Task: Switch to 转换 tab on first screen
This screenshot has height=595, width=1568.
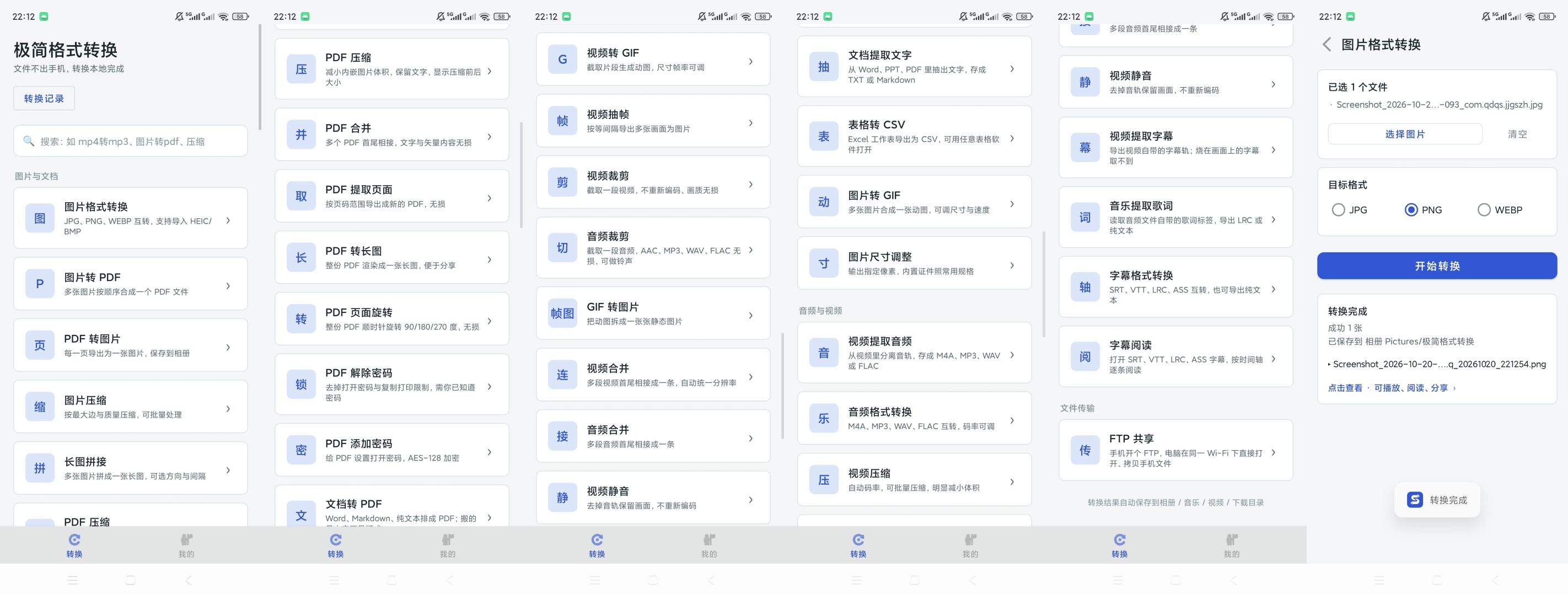Action: click(74, 546)
